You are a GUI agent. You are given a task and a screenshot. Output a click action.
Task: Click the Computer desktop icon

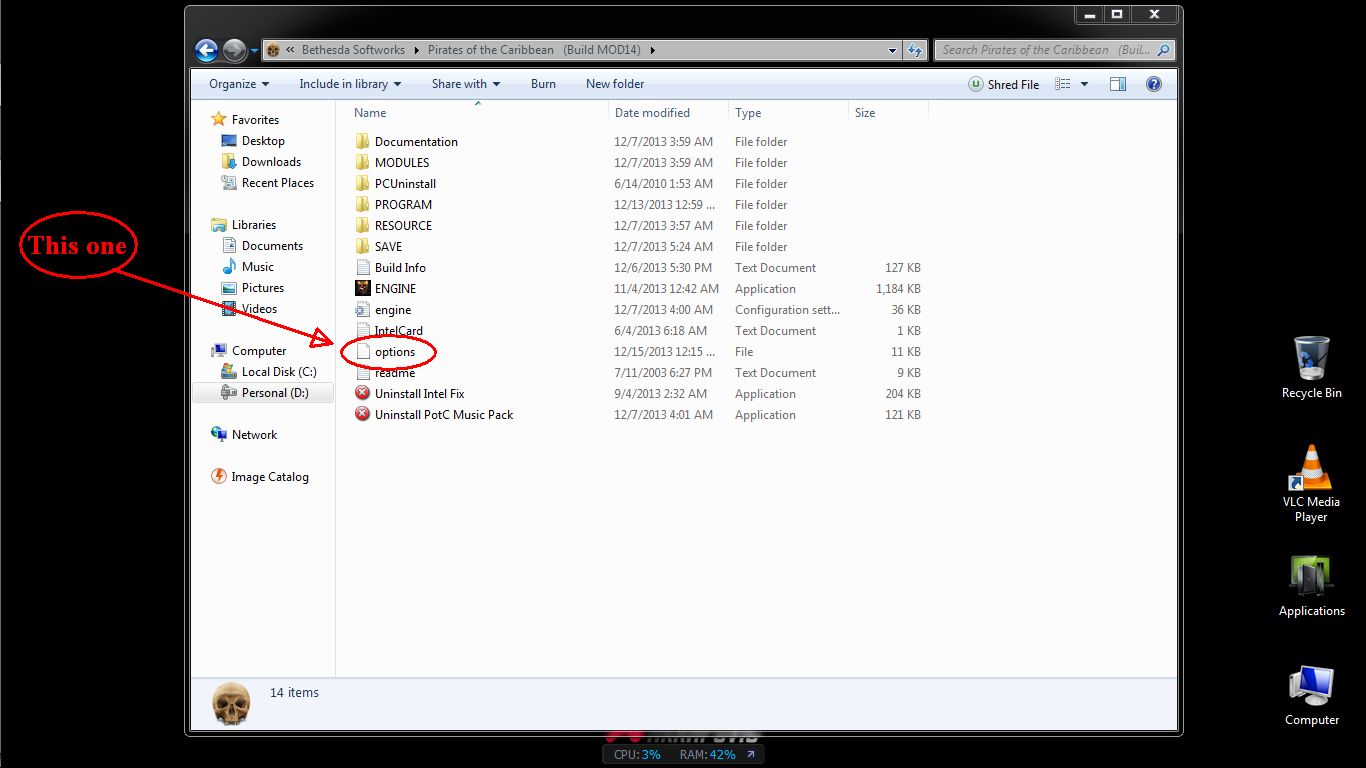tap(1311, 695)
